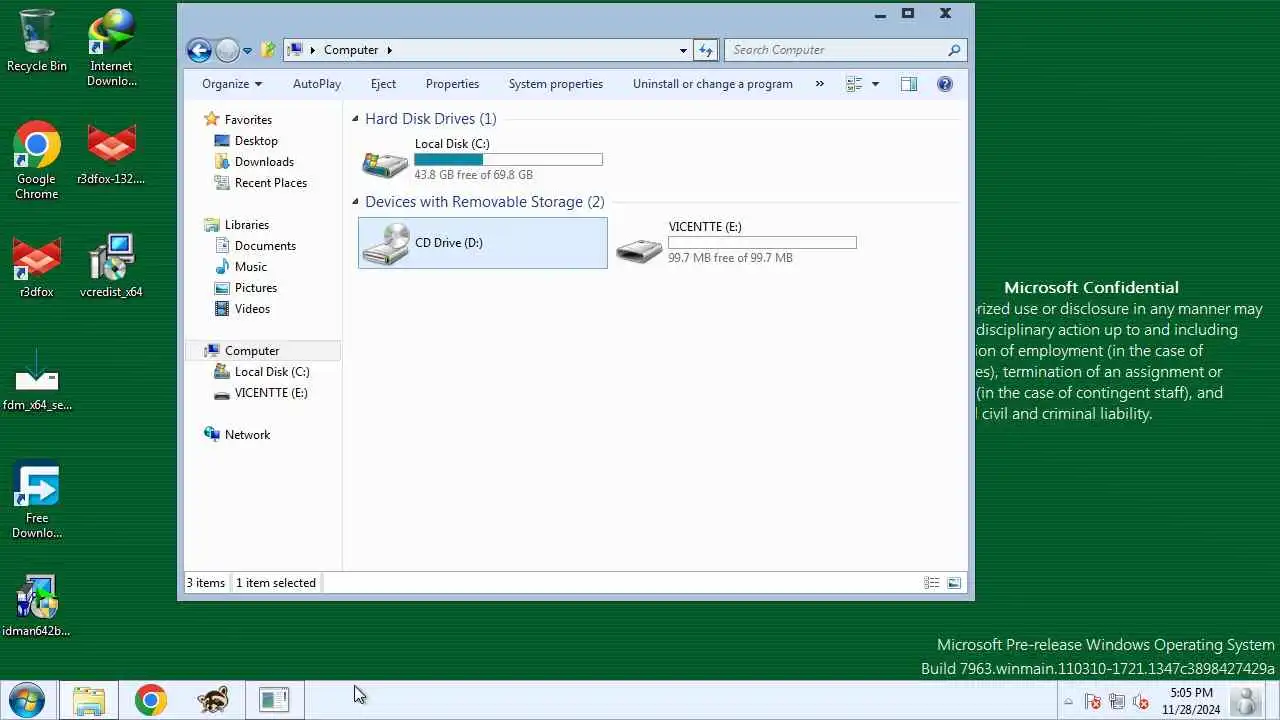Open Downloads in navigation pane

[x=264, y=162]
